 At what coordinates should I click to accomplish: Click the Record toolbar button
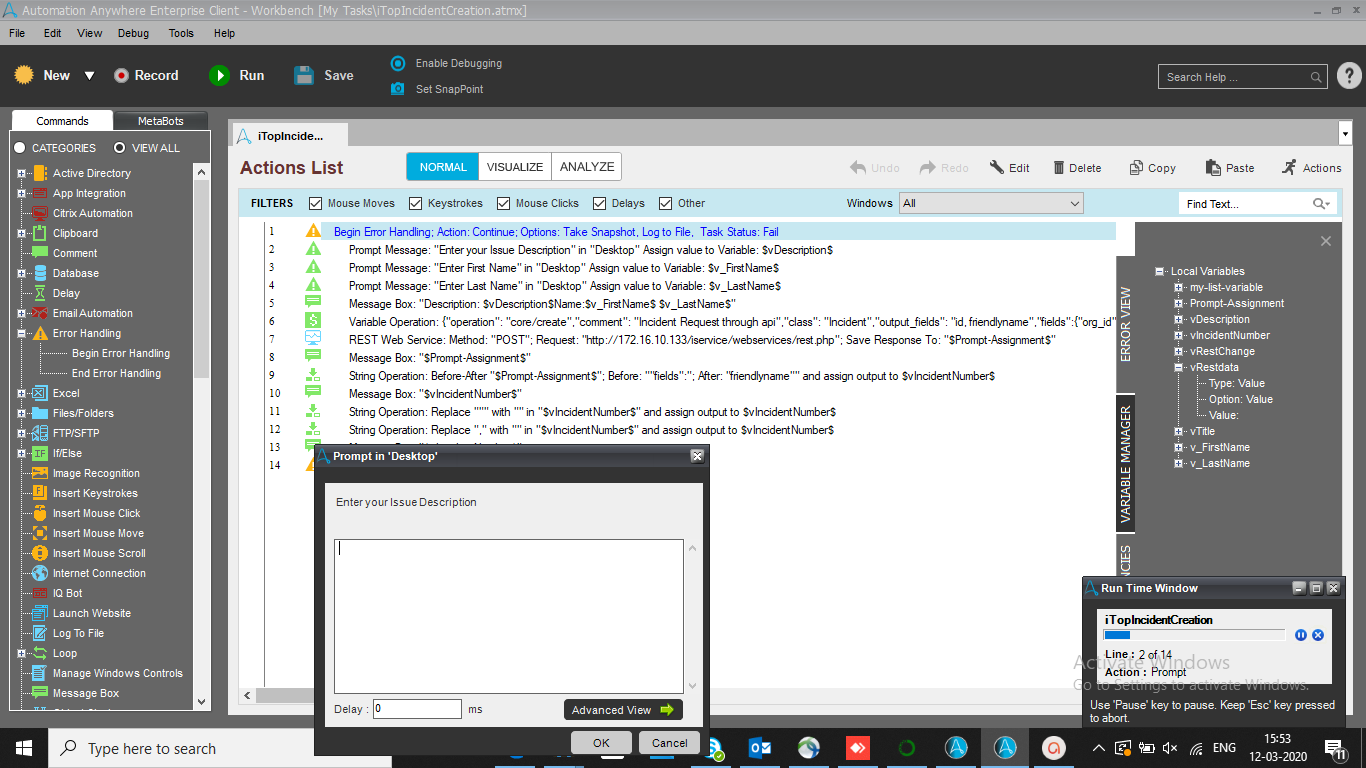(145, 75)
